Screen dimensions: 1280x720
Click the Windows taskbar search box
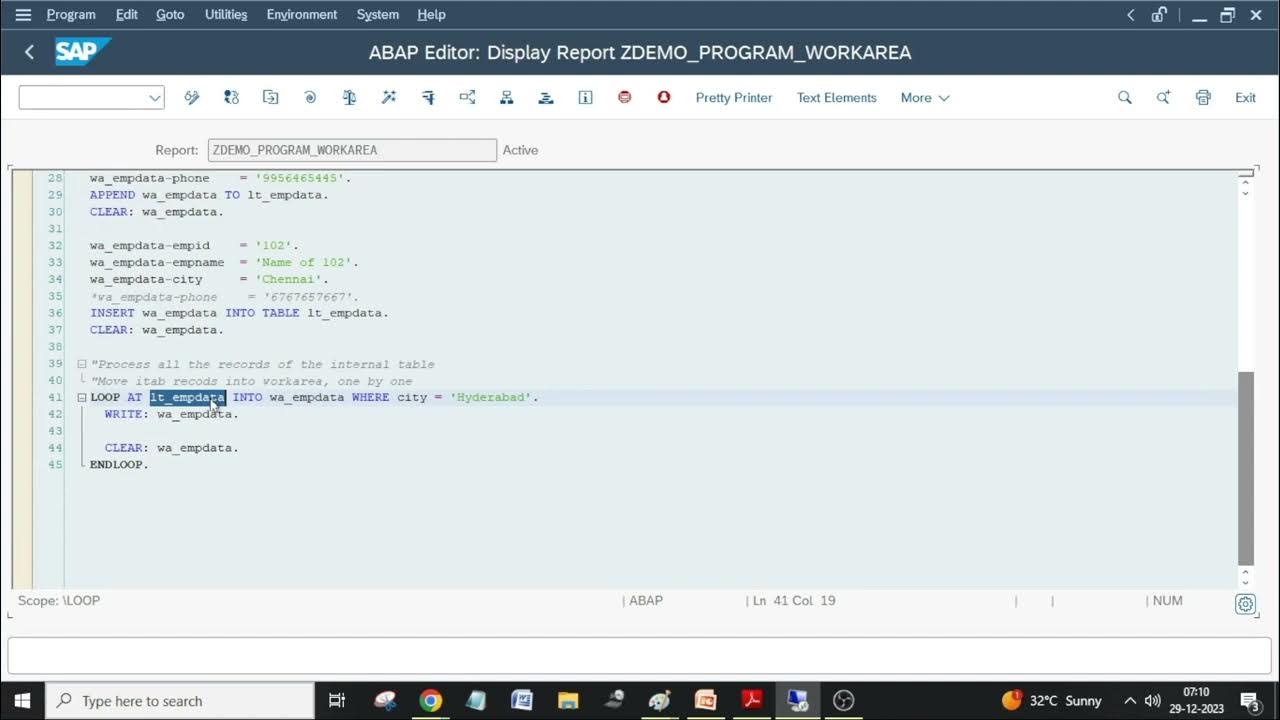(x=180, y=700)
